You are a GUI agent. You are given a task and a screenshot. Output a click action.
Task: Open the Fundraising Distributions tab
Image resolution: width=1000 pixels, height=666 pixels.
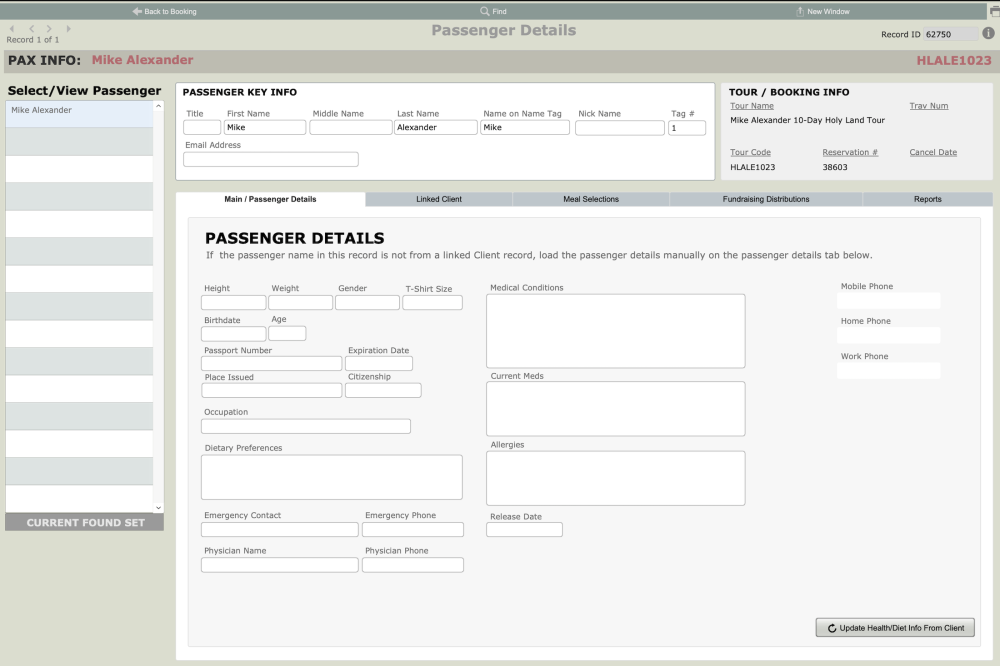pyautogui.click(x=766, y=199)
